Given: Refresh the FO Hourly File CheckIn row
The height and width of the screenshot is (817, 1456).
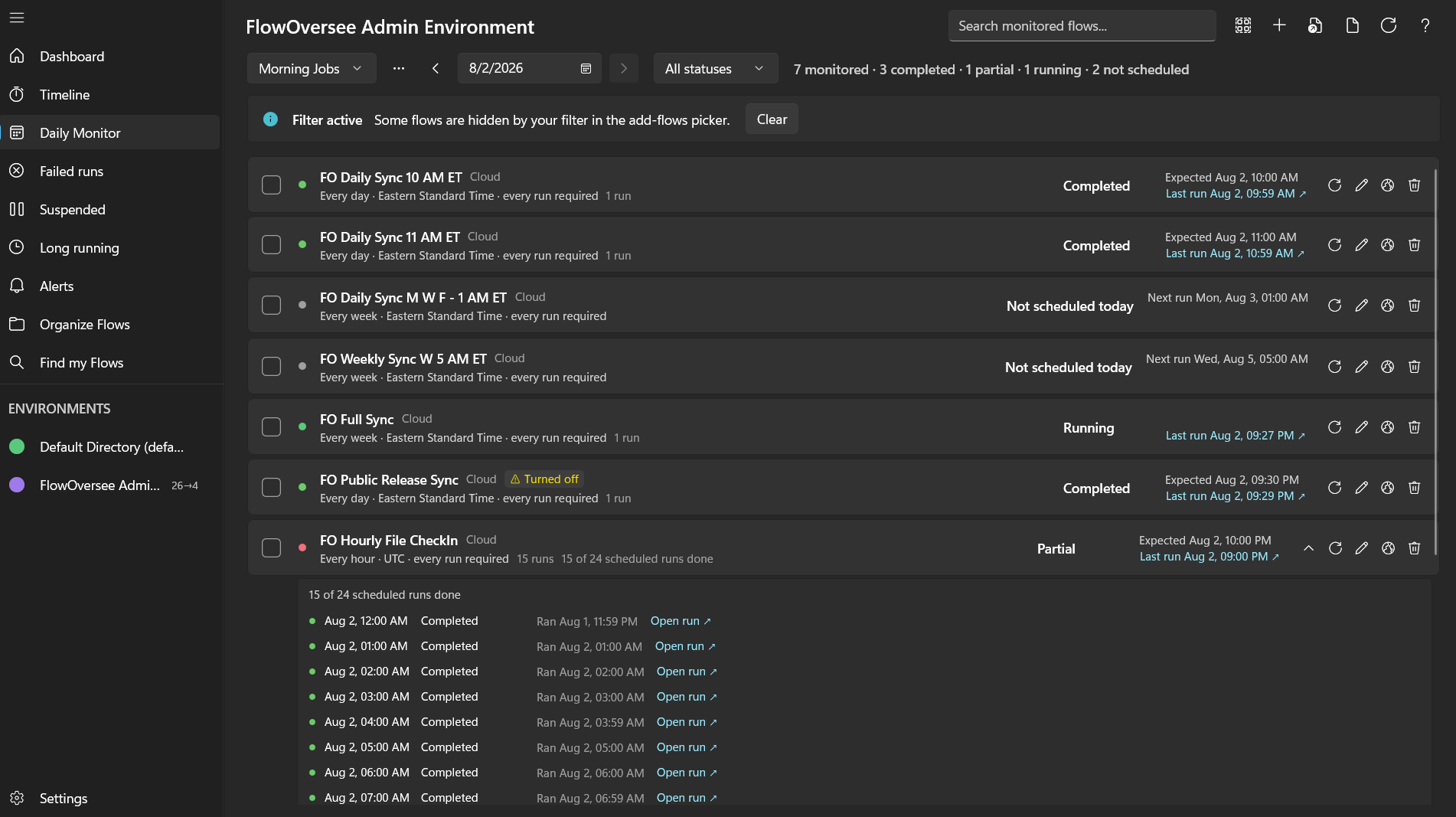Looking at the screenshot, I should [x=1336, y=548].
